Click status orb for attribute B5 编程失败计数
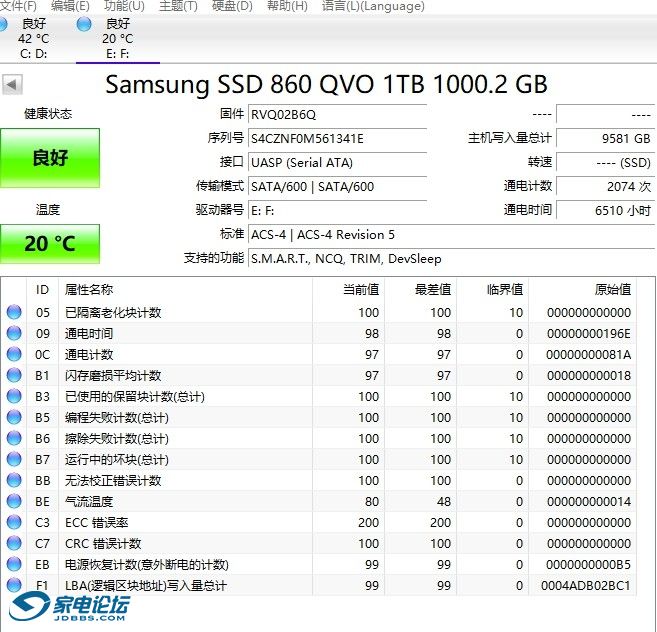 pyautogui.click(x=14, y=417)
